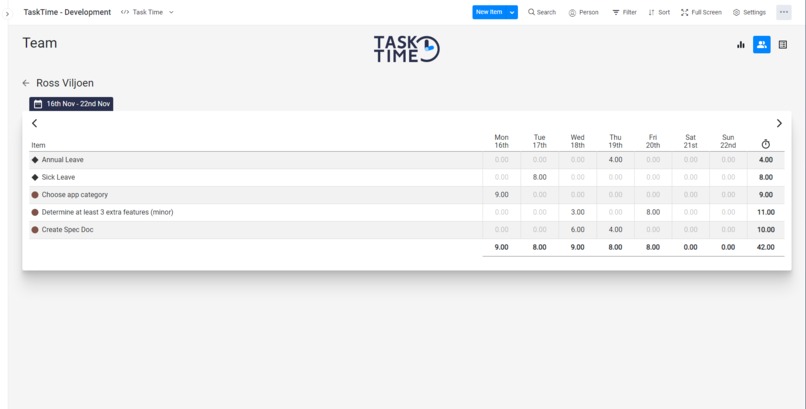This screenshot has width=806, height=409.
Task: Click the Sat 21st column header
Action: 690,141
